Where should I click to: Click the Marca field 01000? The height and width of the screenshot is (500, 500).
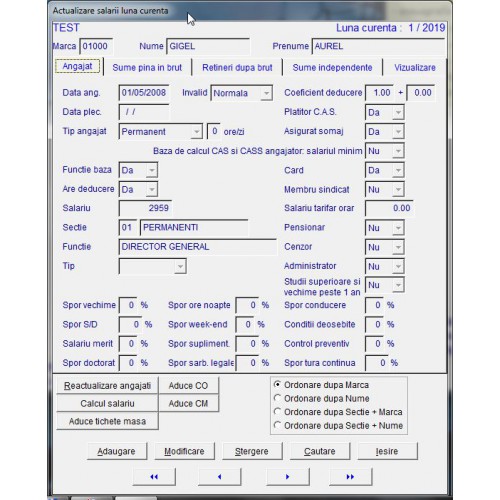click(x=96, y=46)
